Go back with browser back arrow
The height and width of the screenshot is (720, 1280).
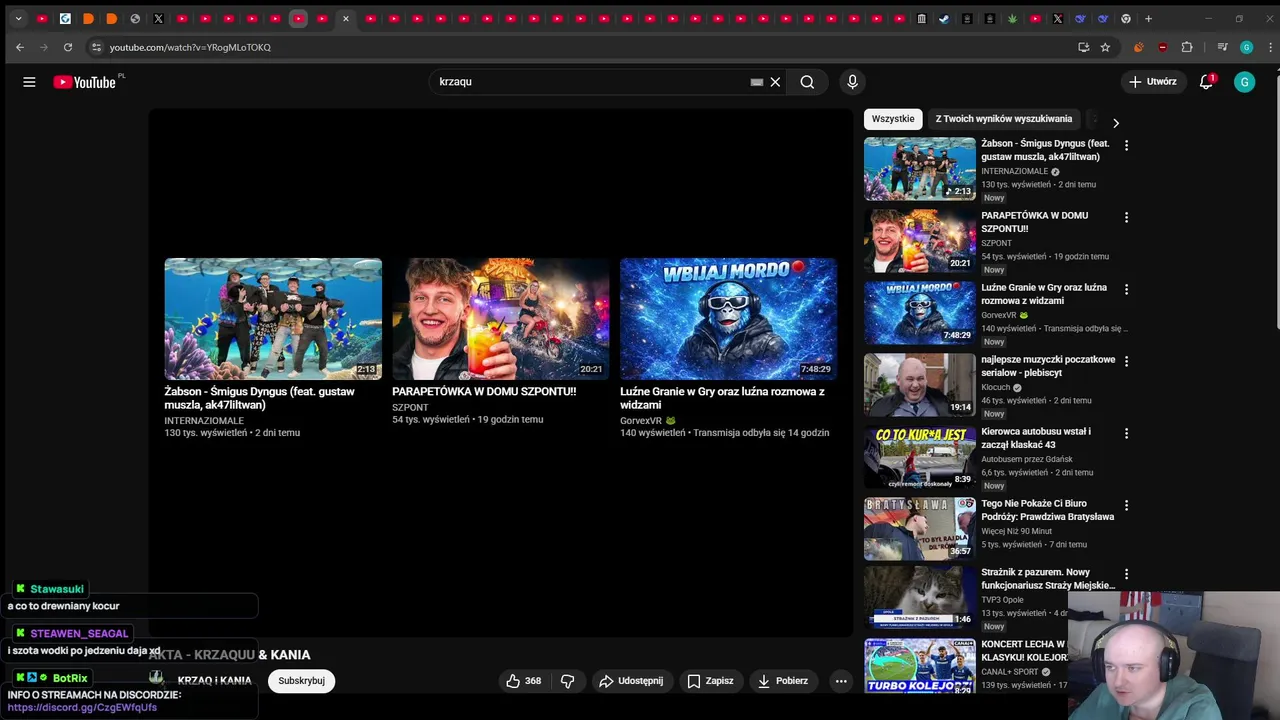tap(20, 47)
